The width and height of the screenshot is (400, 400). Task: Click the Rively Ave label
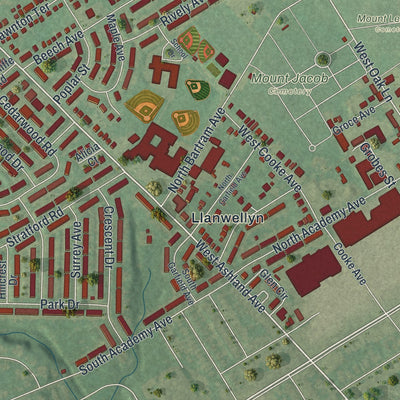click(183, 13)
